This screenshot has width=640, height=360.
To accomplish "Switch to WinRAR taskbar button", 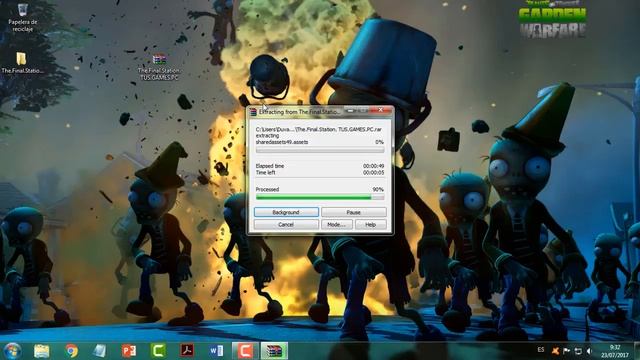I will 274,351.
